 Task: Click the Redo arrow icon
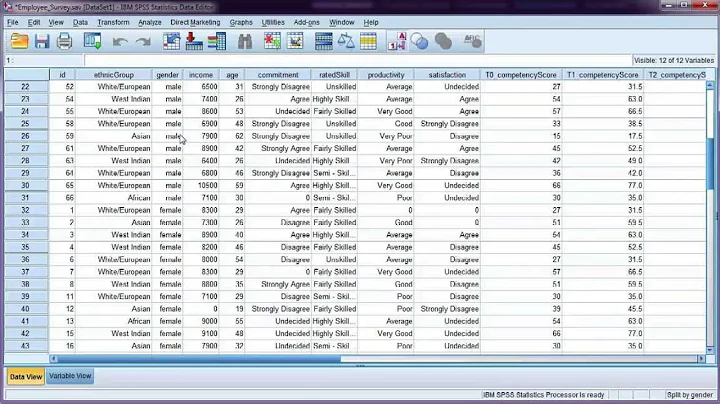pyautogui.click(x=143, y=42)
